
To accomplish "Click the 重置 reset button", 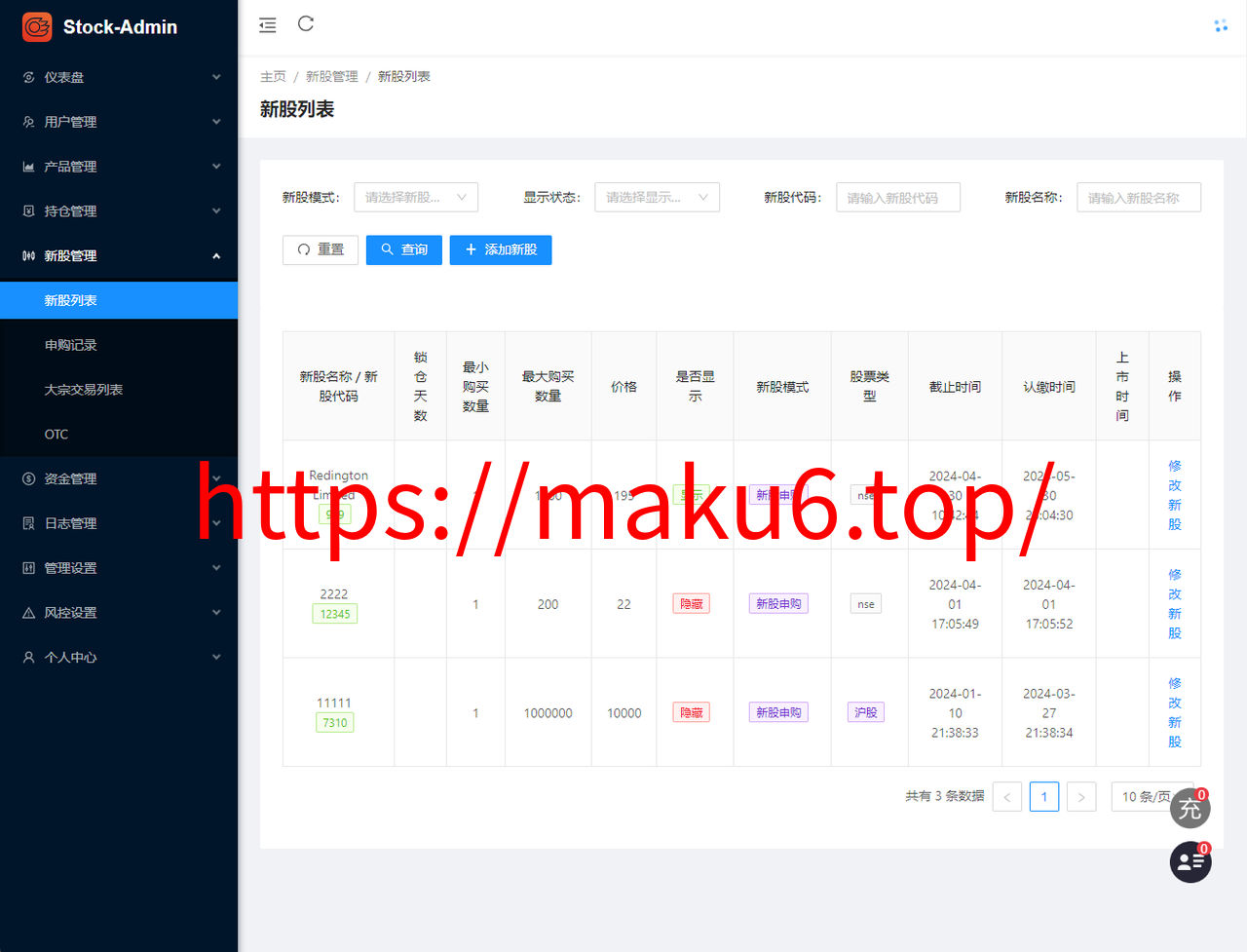I will pyautogui.click(x=321, y=249).
